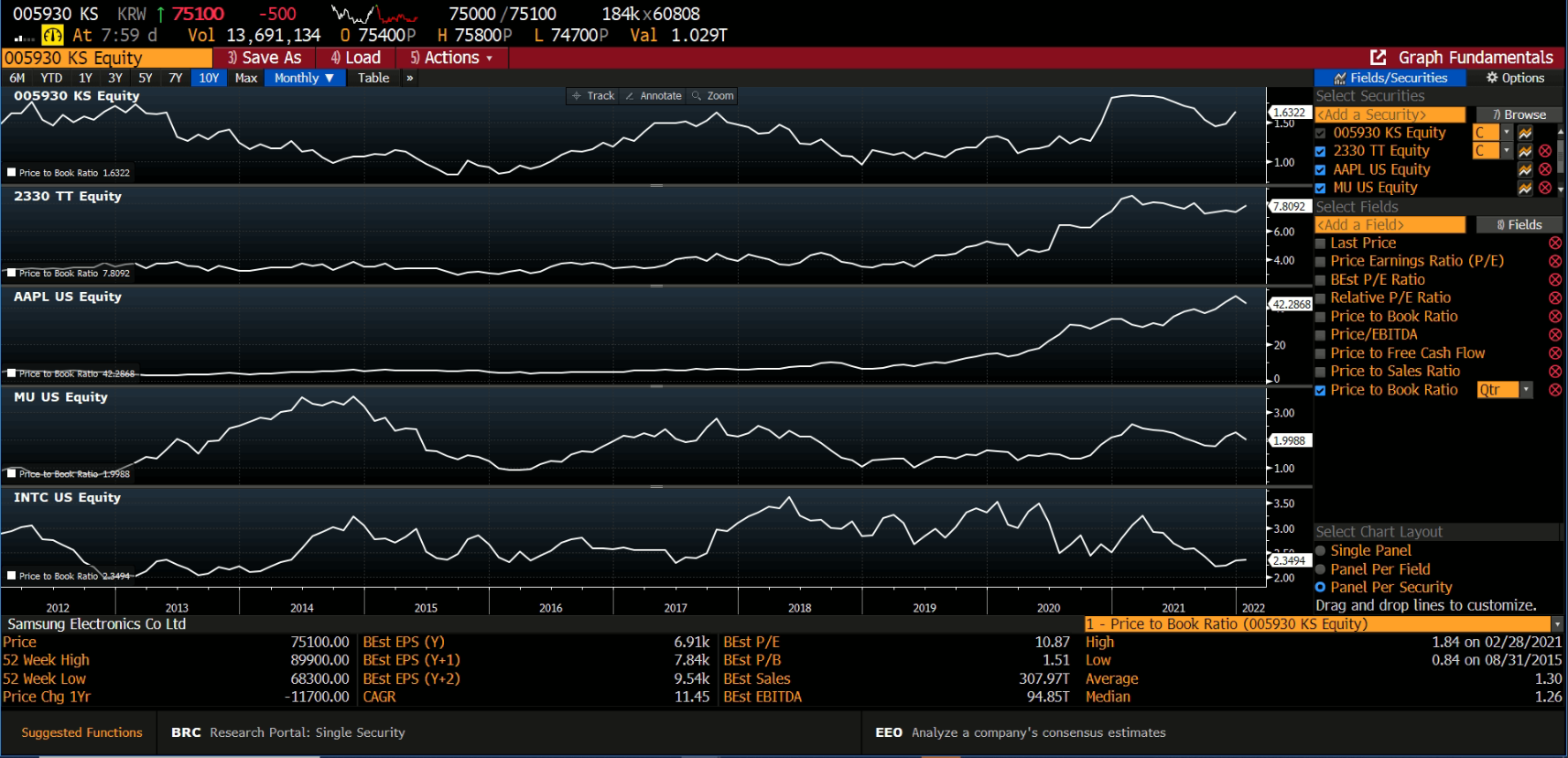This screenshot has height=758, width=1568.
Task: Click the Browse securities button
Action: 1519,114
